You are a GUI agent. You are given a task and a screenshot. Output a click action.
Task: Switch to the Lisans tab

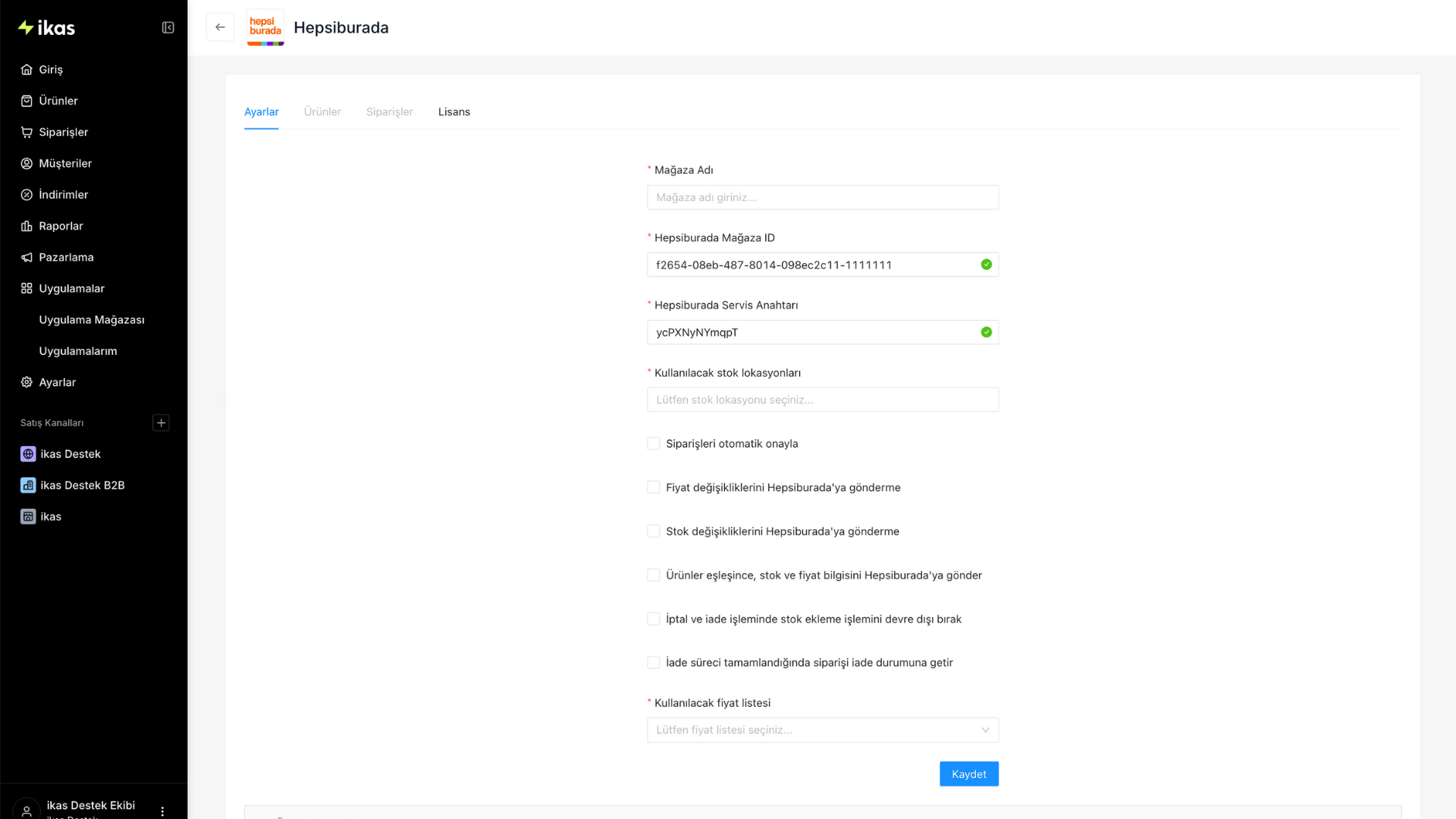tap(454, 112)
